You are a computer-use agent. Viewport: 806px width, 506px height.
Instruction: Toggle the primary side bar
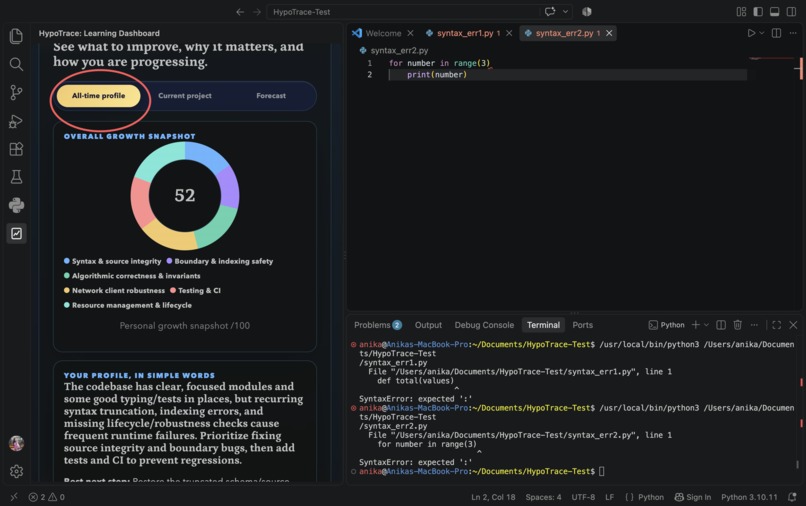(x=758, y=11)
